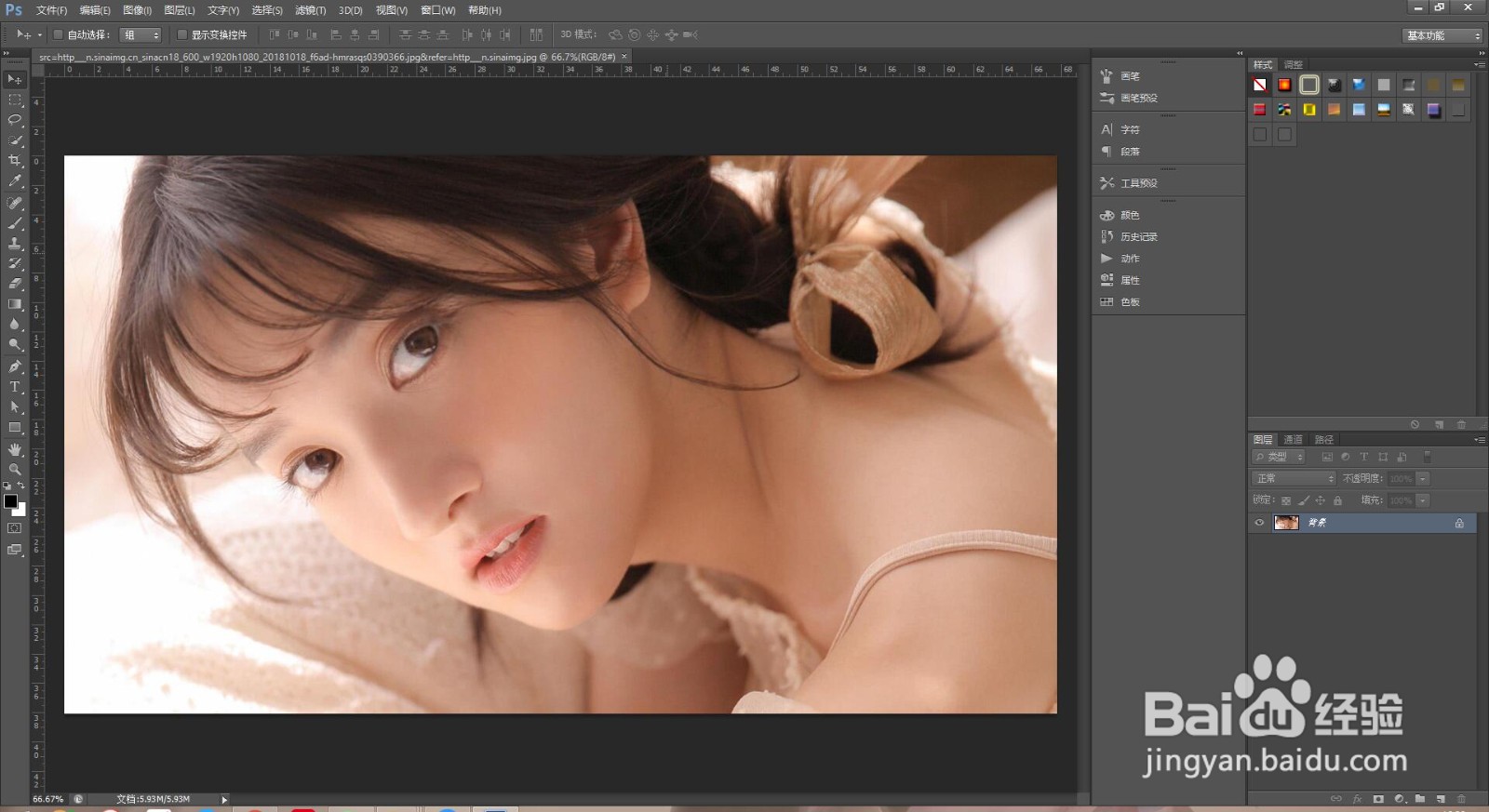Viewport: 1489px width, 812px height.
Task: Open the 滤镜(T) menu
Action: click(x=310, y=10)
